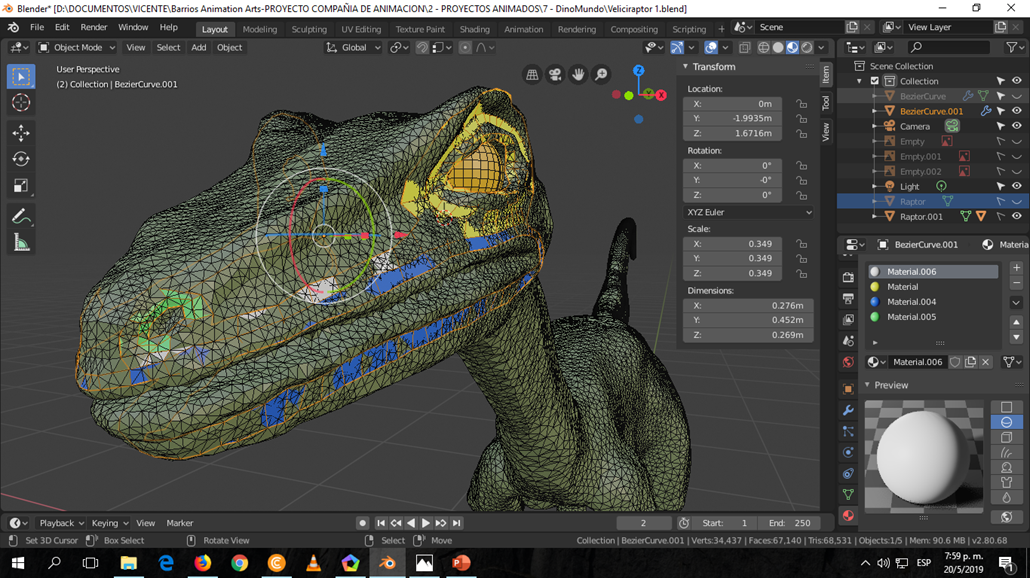
Task: Click the Add menu in viewport header
Action: (x=198, y=47)
